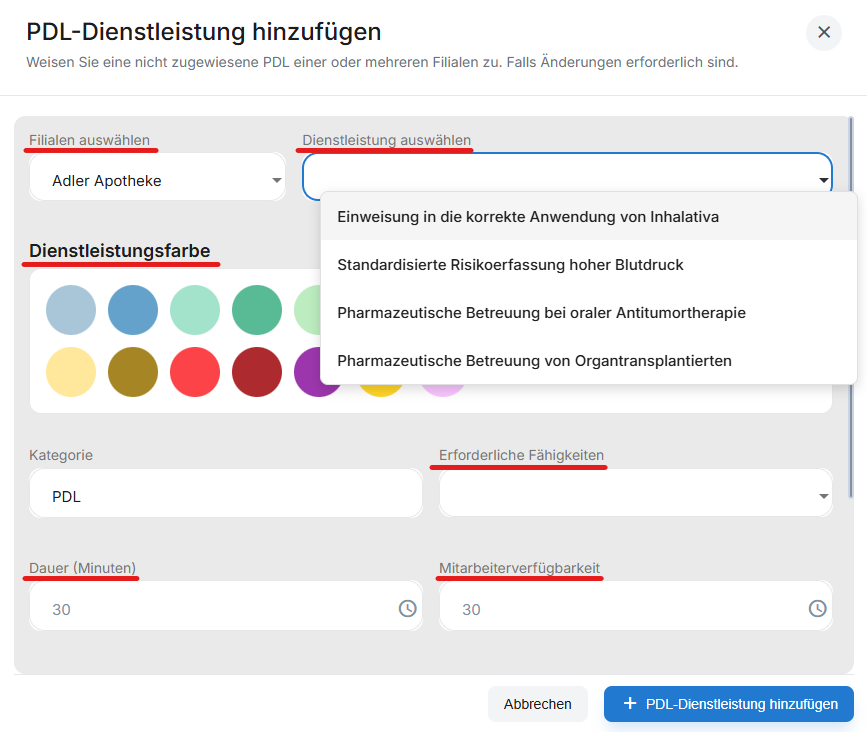The height and width of the screenshot is (732, 867).
Task: Pick Pharmazeutische Betreuung bei oraler Antitumortherapie
Action: pyautogui.click(x=589, y=313)
